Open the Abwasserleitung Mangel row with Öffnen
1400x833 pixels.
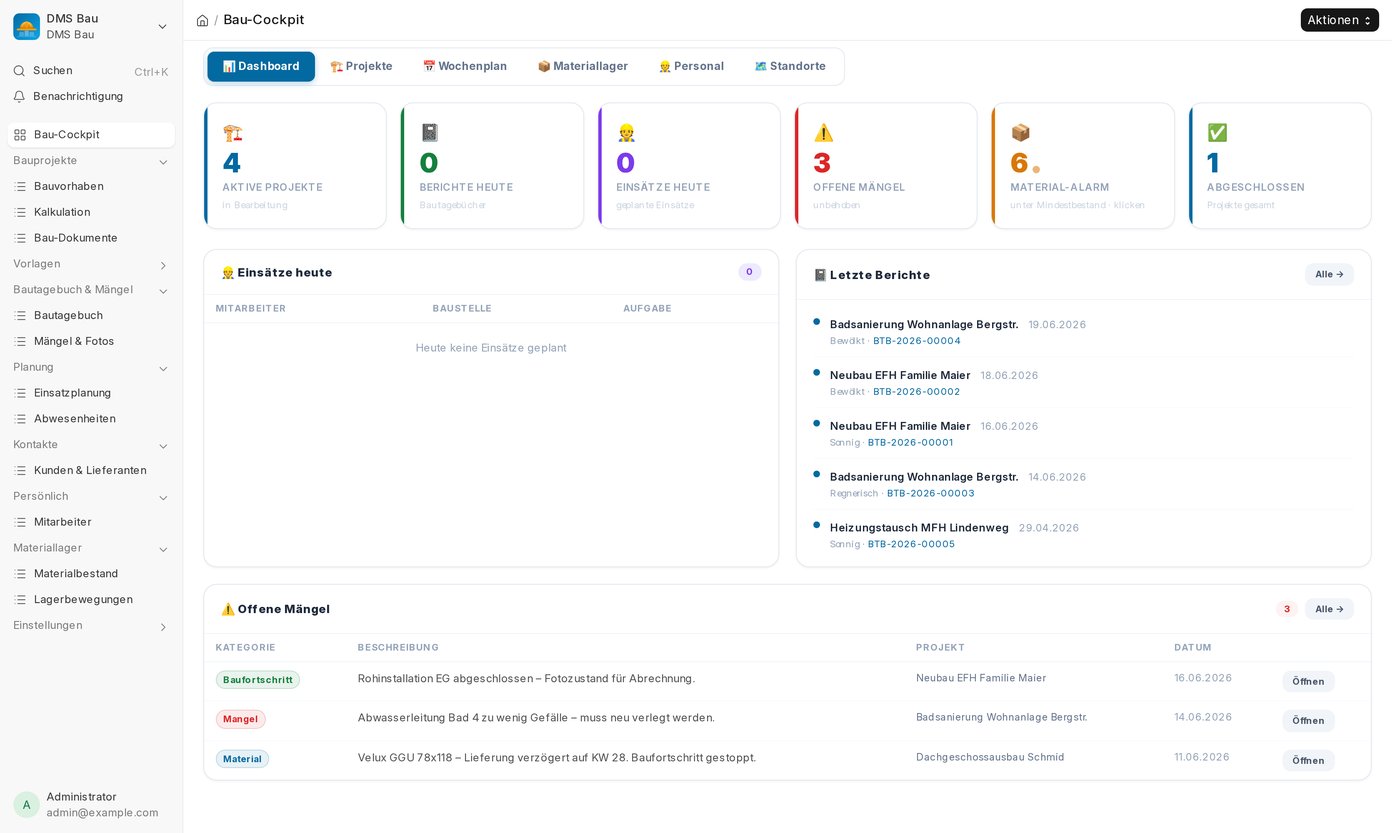1308,721
